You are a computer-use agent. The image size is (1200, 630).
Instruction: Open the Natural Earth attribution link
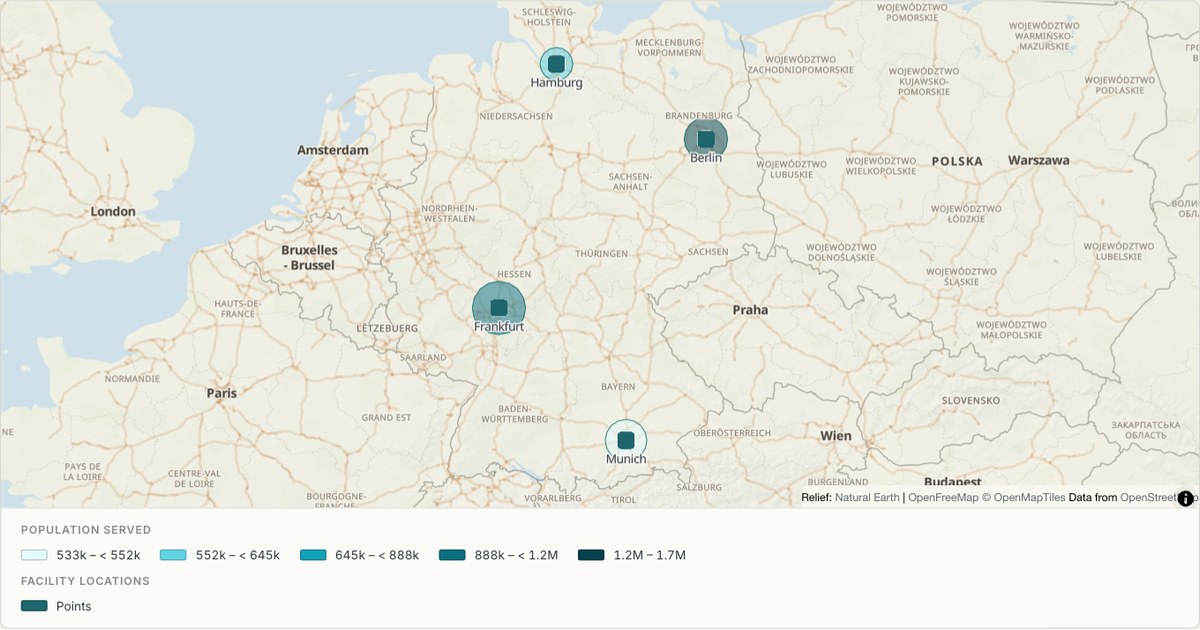point(867,497)
